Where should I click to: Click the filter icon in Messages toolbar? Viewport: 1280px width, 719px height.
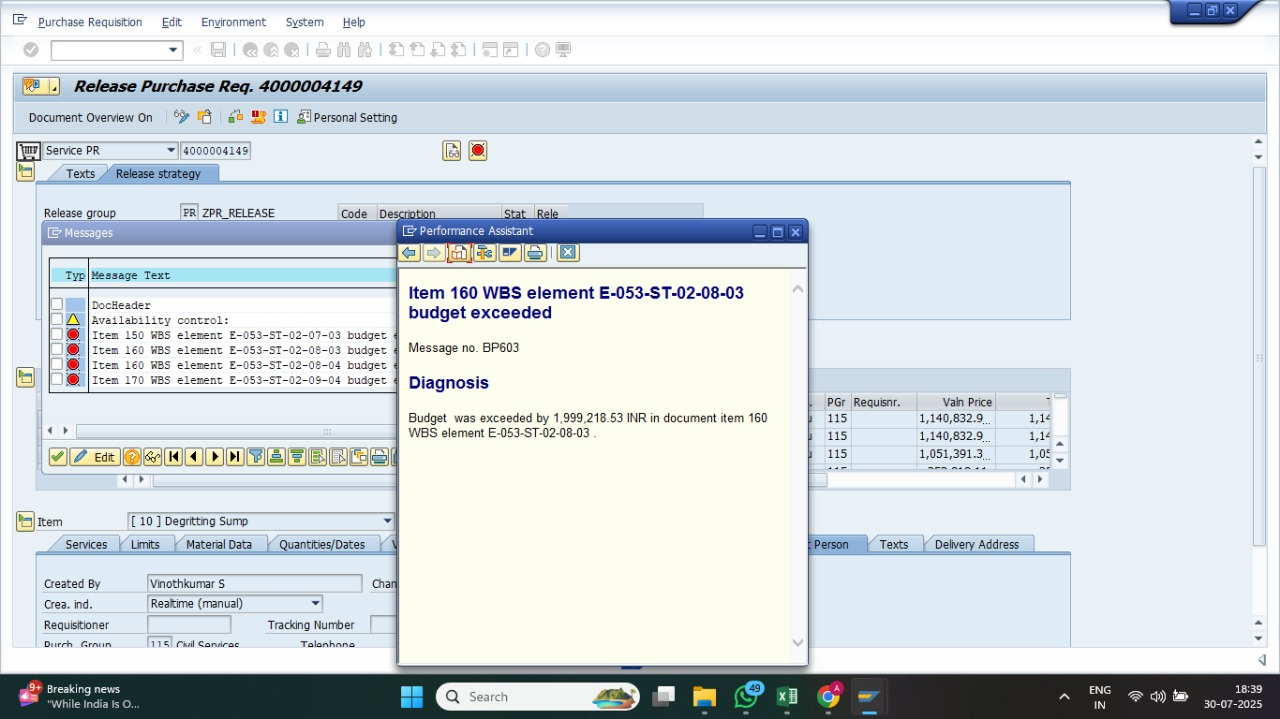tap(256, 457)
